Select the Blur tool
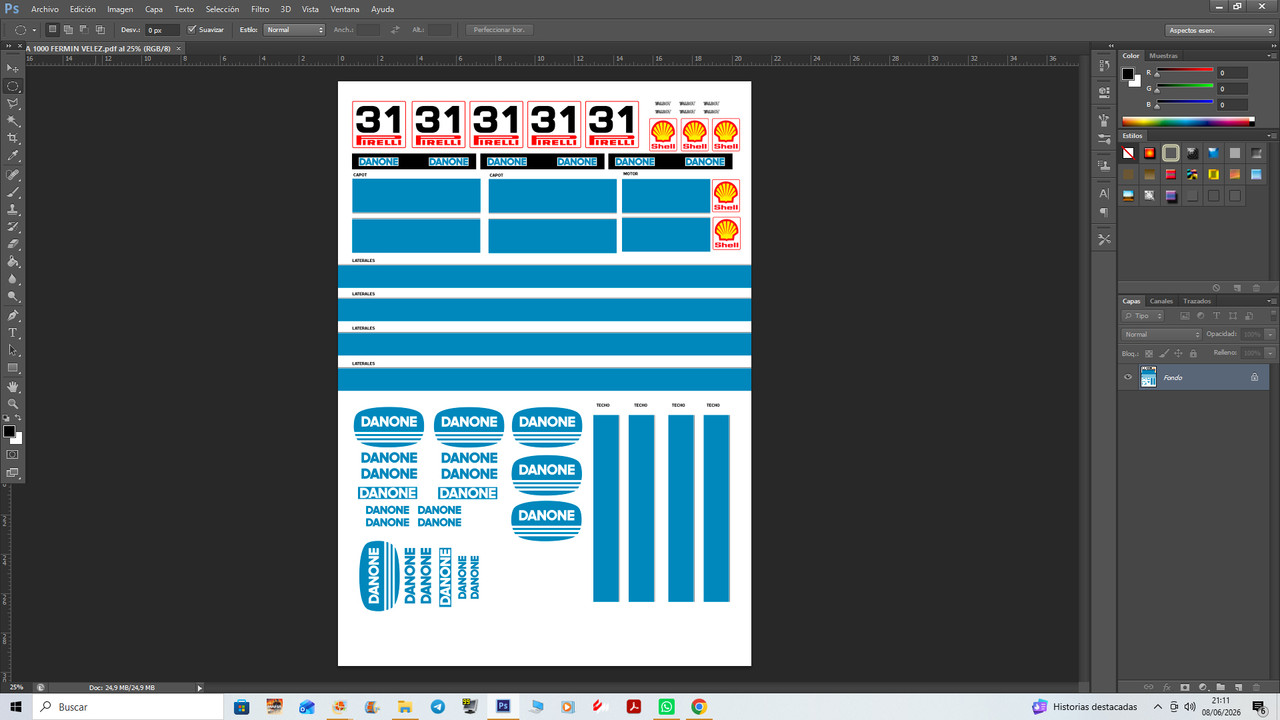The image size is (1280, 720). coord(13,279)
